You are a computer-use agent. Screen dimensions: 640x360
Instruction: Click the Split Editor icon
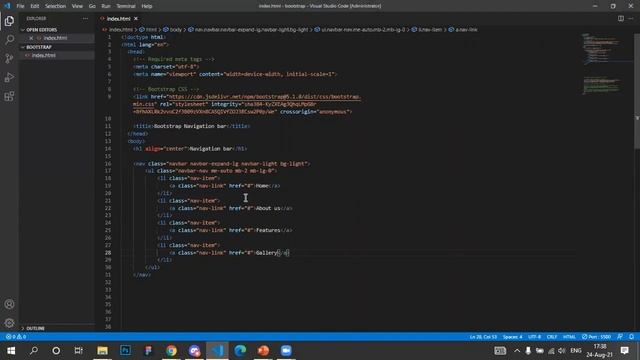[x=620, y=18]
